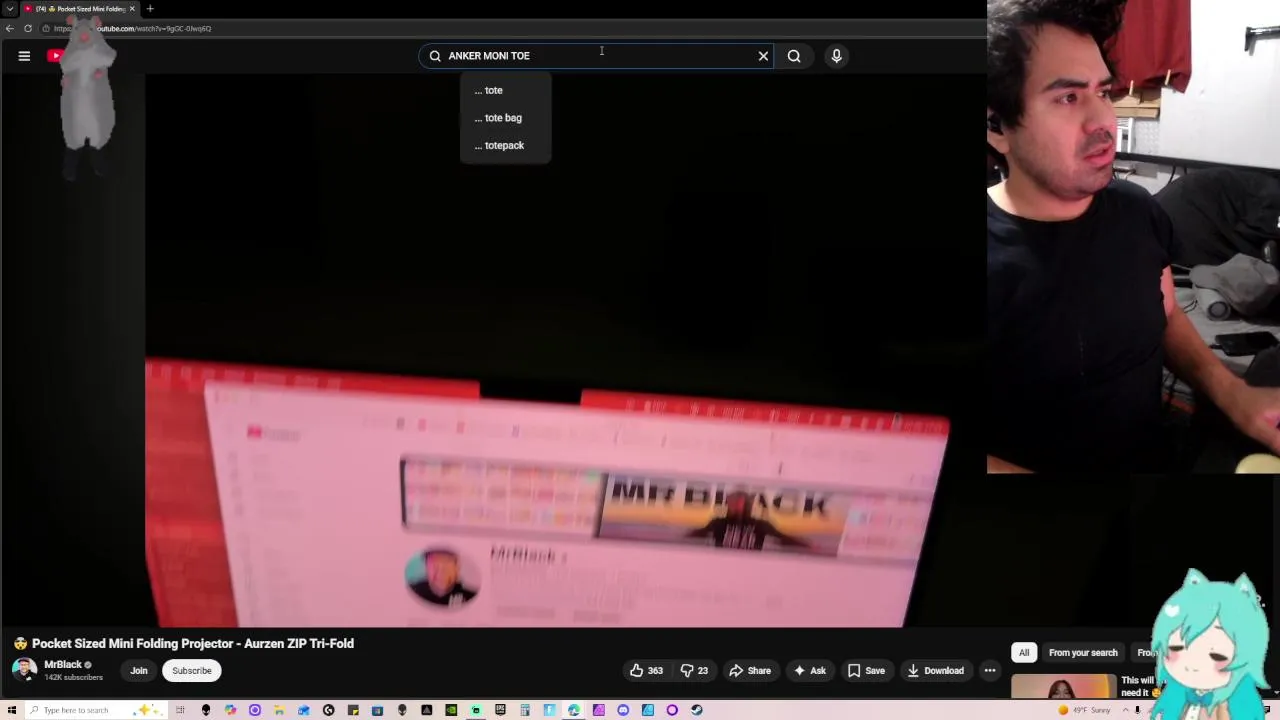Open browser tab list dropdown arrow
This screenshot has height=720, width=1280.
coord(10,9)
